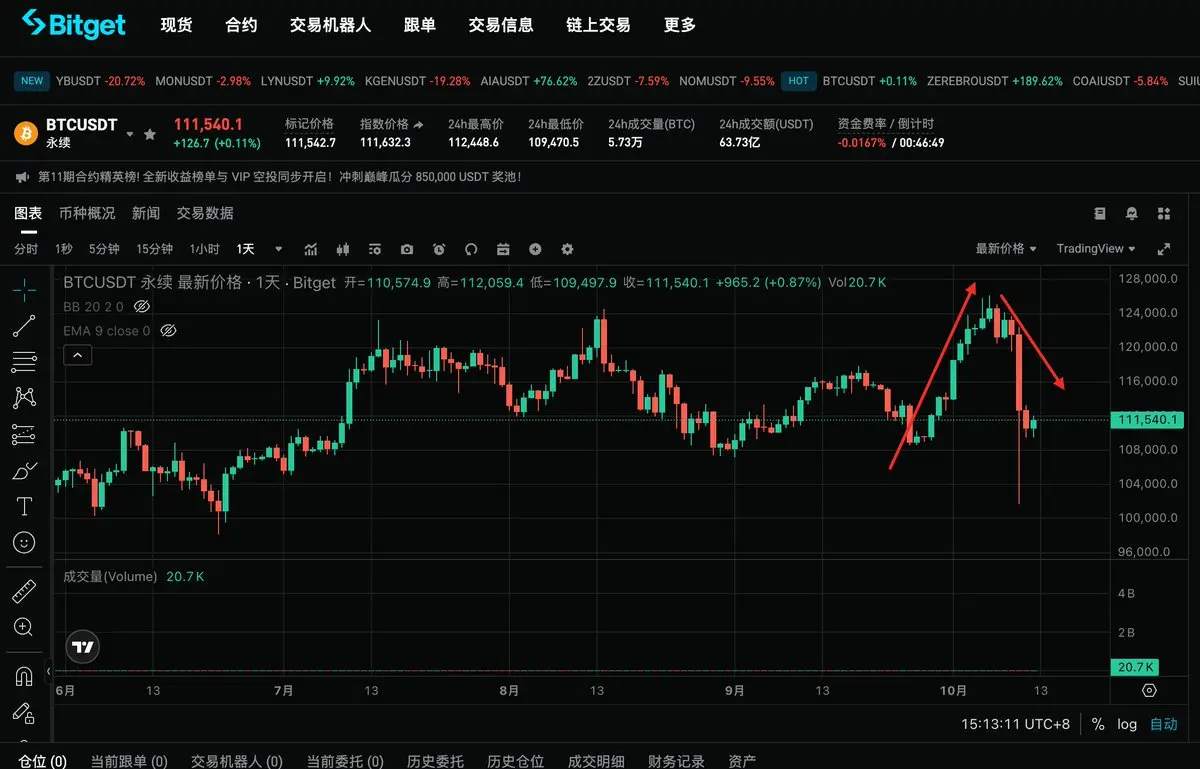Open the indicators chart icon
Image resolution: width=1200 pixels, height=769 pixels.
click(311, 249)
